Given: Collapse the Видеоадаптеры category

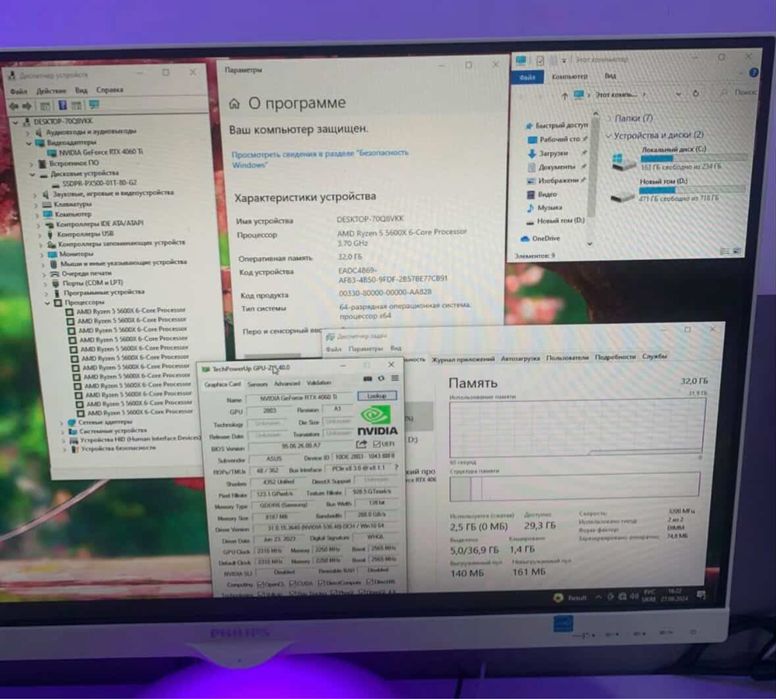Looking at the screenshot, I should [x=29, y=143].
